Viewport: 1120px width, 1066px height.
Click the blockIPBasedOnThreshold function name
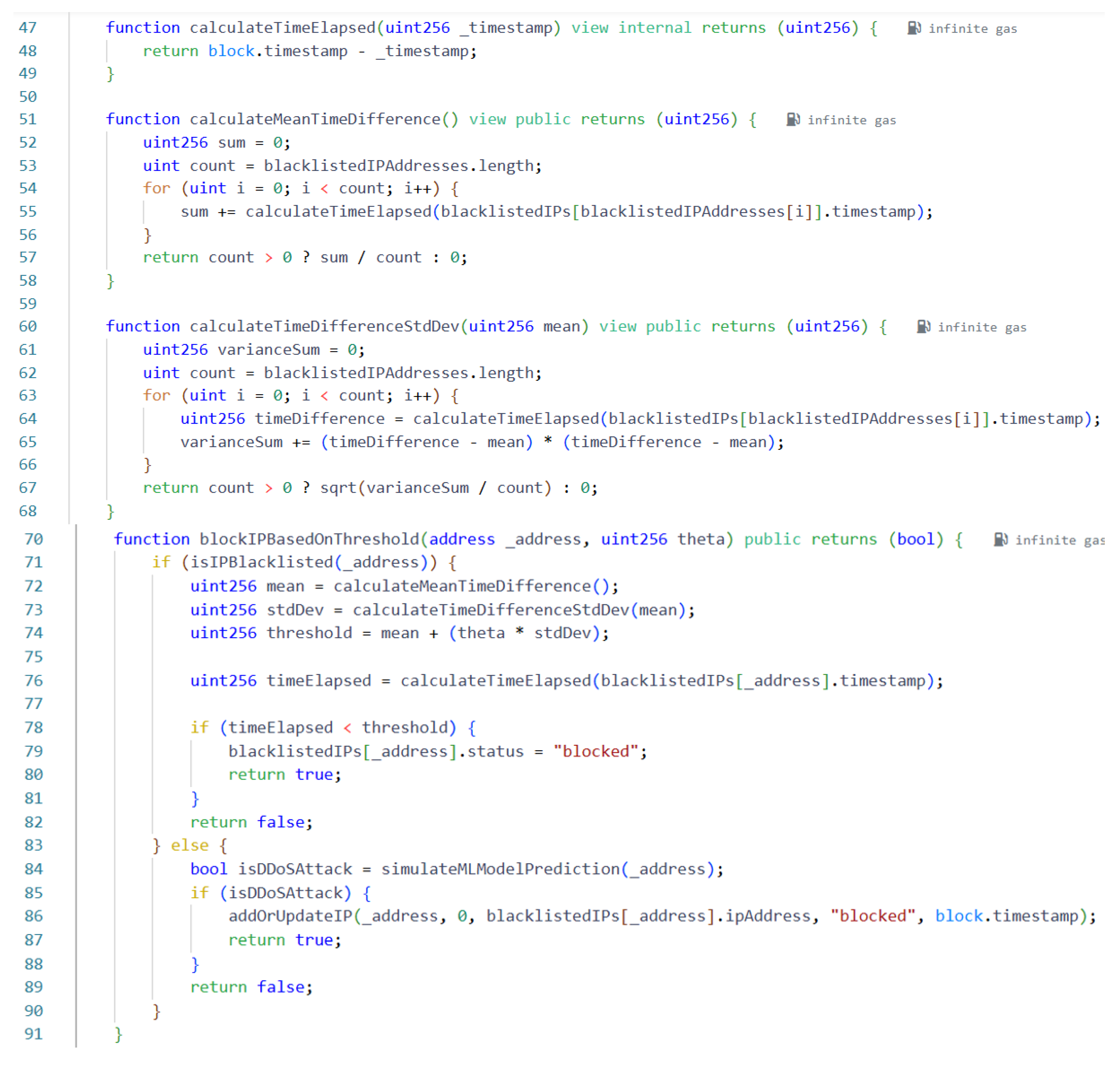[x=310, y=539]
